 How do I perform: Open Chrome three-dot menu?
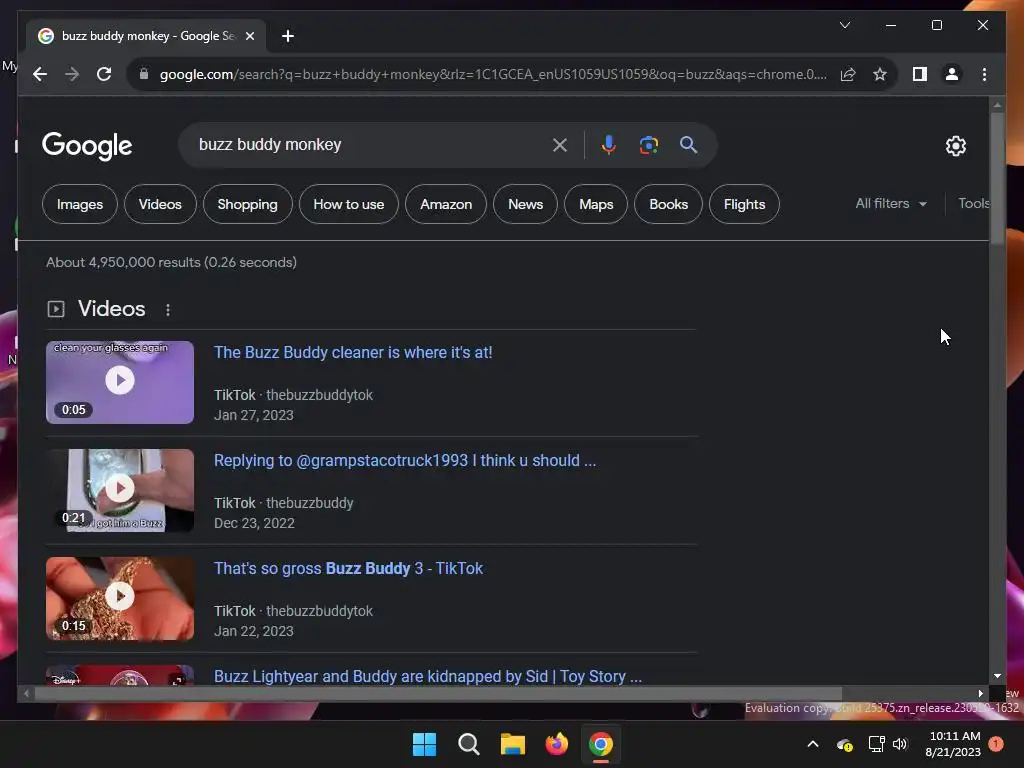click(984, 74)
